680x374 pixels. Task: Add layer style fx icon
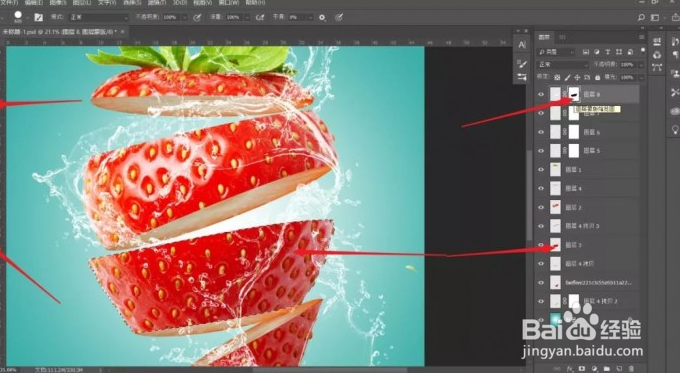570,369
